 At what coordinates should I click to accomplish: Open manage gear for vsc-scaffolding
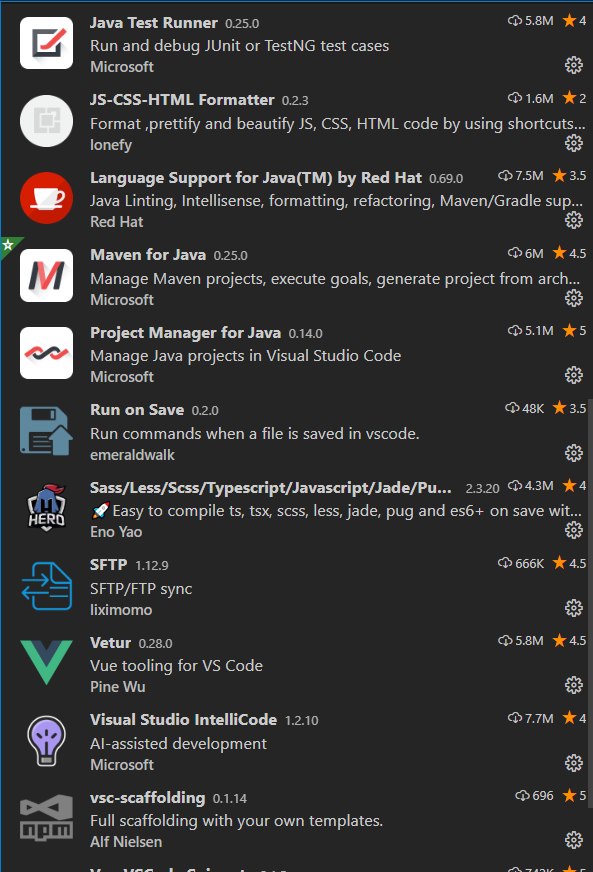pos(574,840)
